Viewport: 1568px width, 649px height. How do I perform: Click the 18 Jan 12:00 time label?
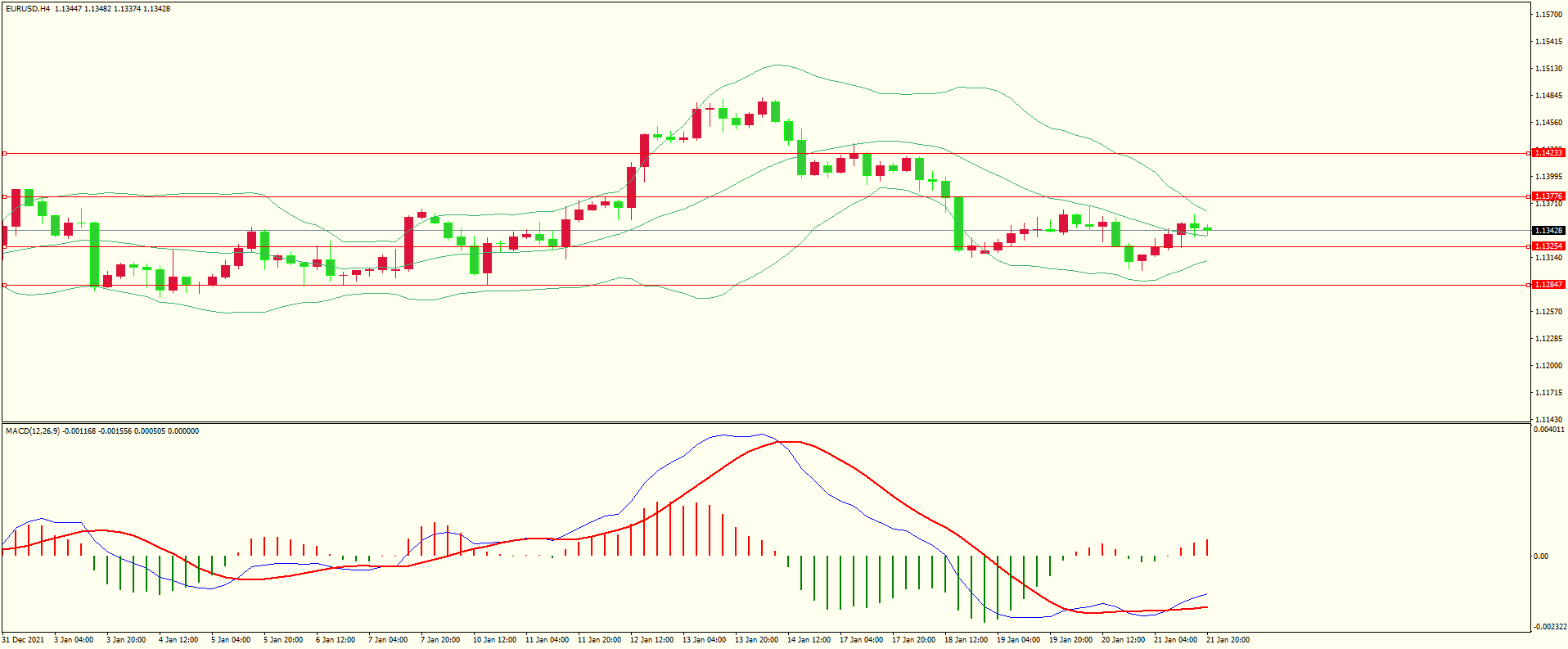pos(966,640)
